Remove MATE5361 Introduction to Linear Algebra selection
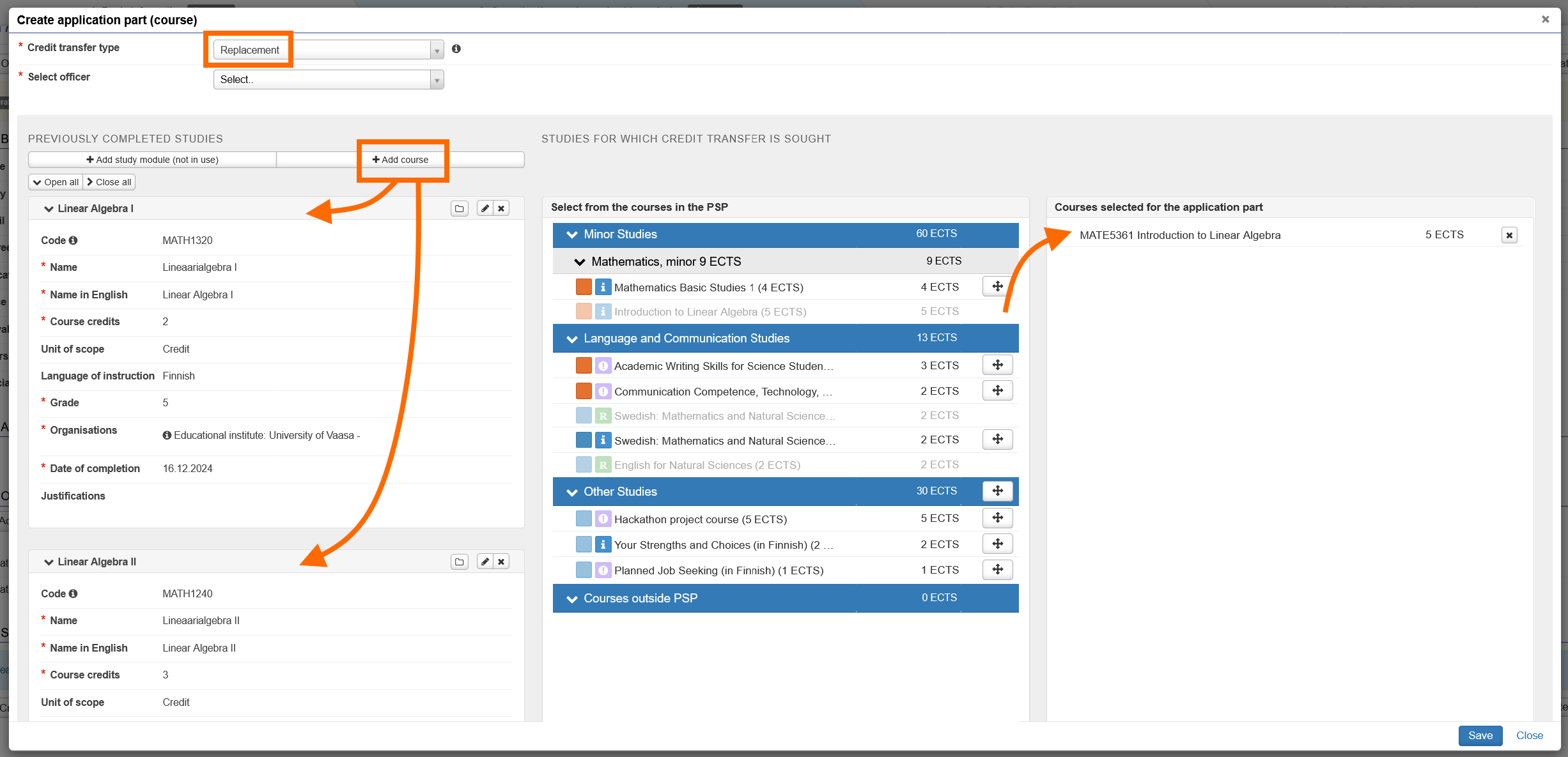This screenshot has width=1568, height=757. click(1509, 235)
